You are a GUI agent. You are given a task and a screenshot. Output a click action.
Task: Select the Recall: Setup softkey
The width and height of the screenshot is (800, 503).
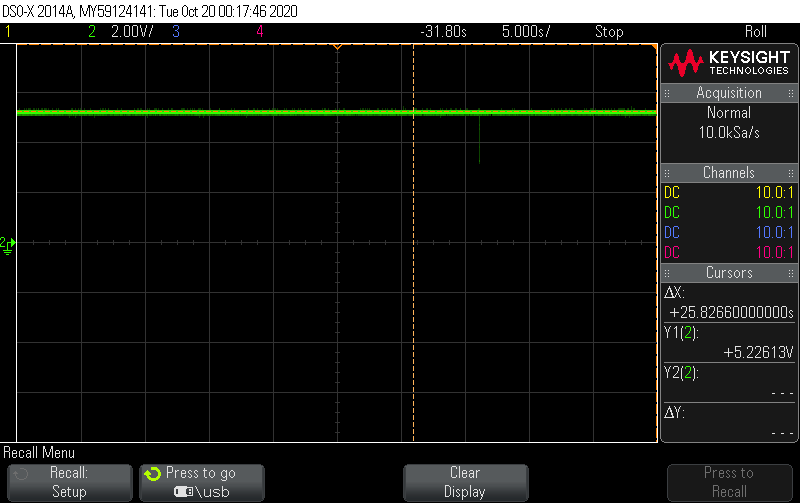coord(69,483)
